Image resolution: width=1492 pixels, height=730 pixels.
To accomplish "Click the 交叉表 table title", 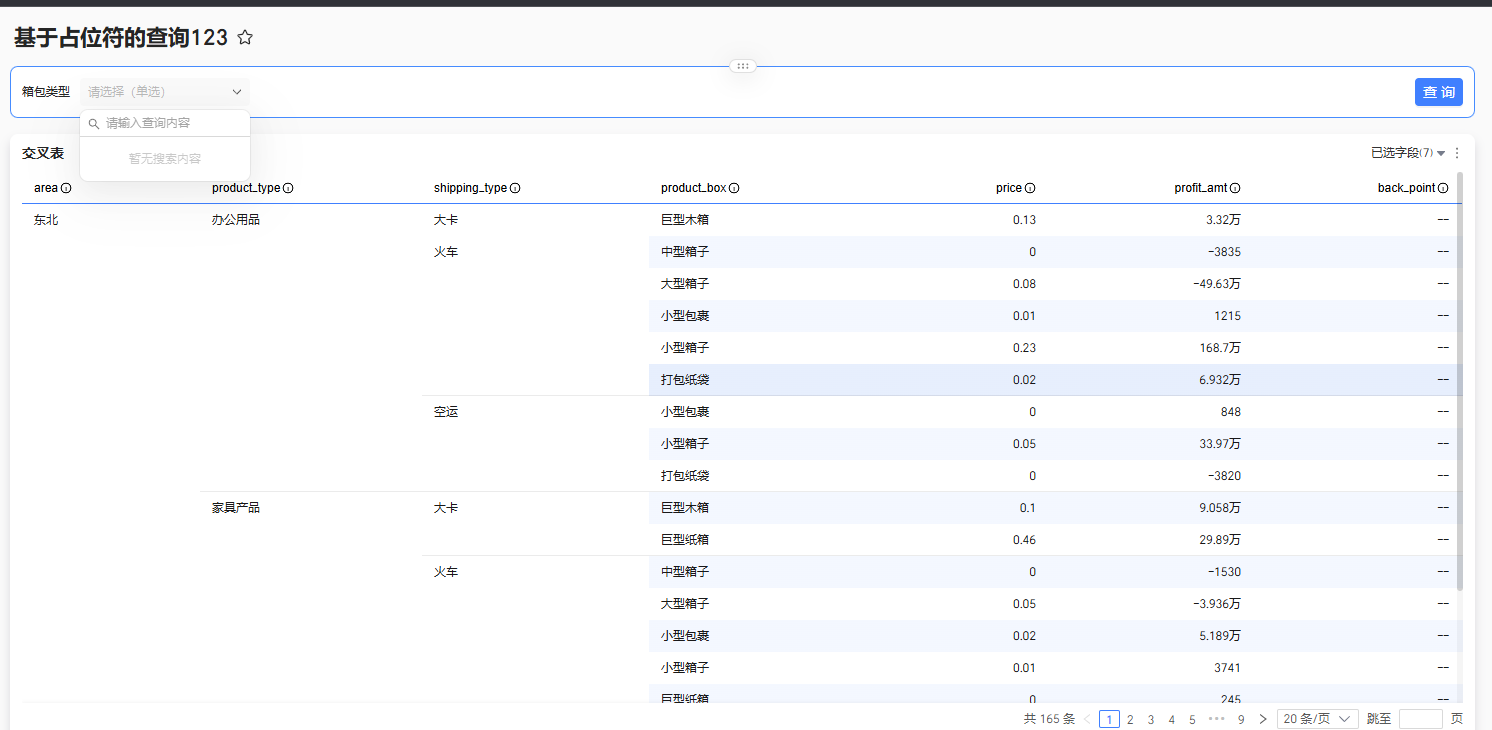I will click(43, 153).
